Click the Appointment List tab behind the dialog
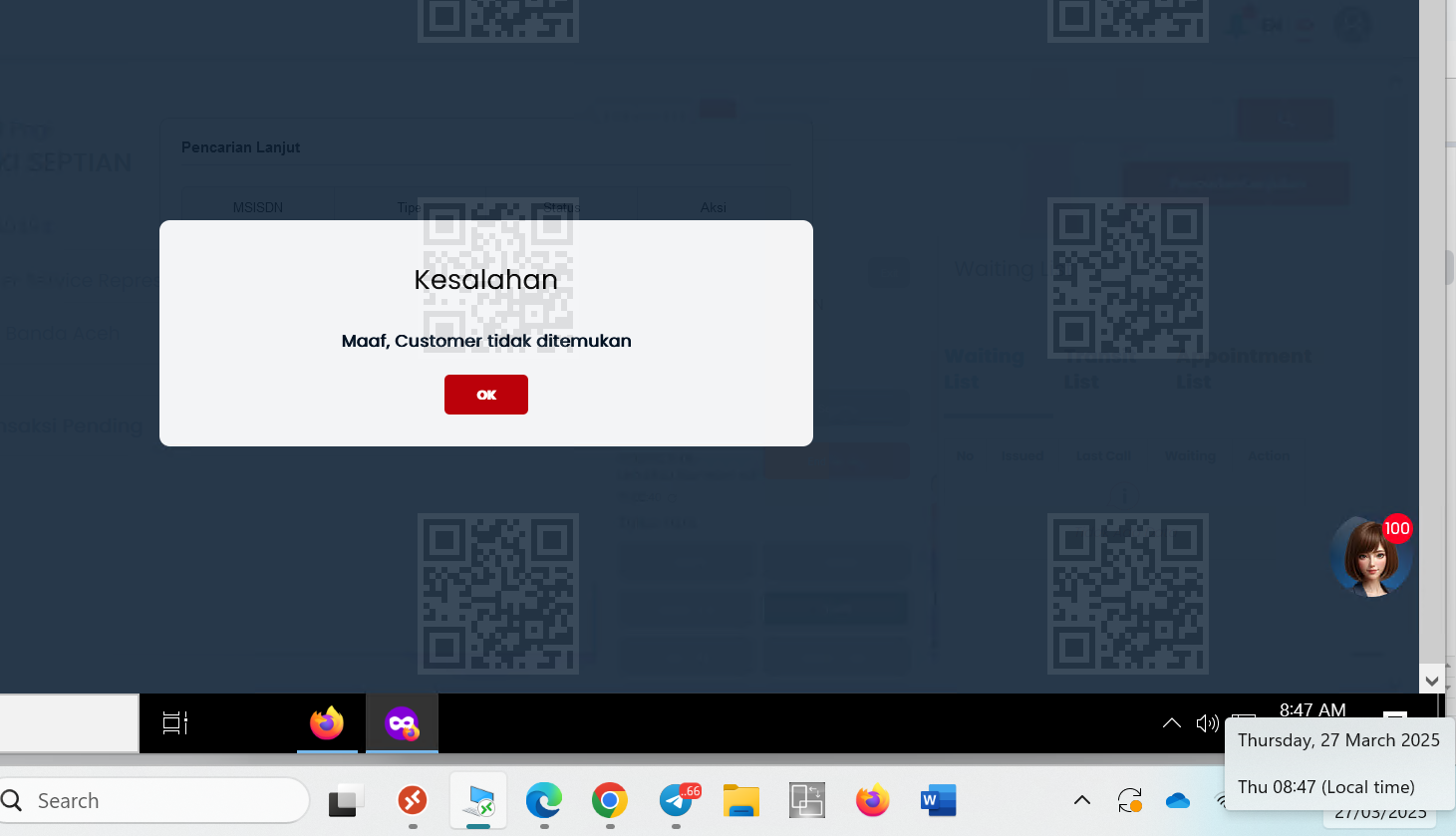1456x836 pixels. 1243,369
